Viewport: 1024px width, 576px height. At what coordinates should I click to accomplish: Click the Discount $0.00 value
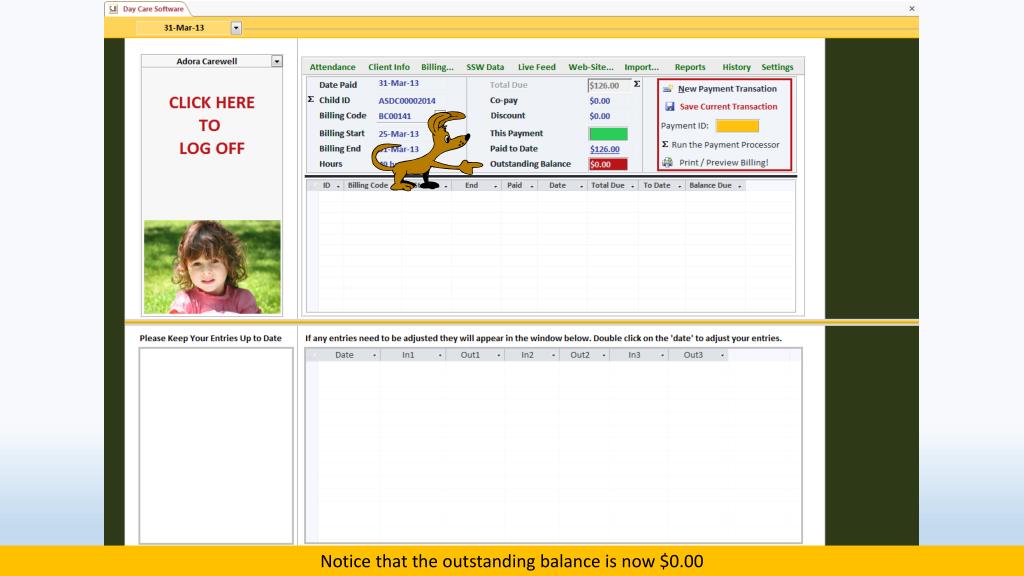pyautogui.click(x=600, y=116)
